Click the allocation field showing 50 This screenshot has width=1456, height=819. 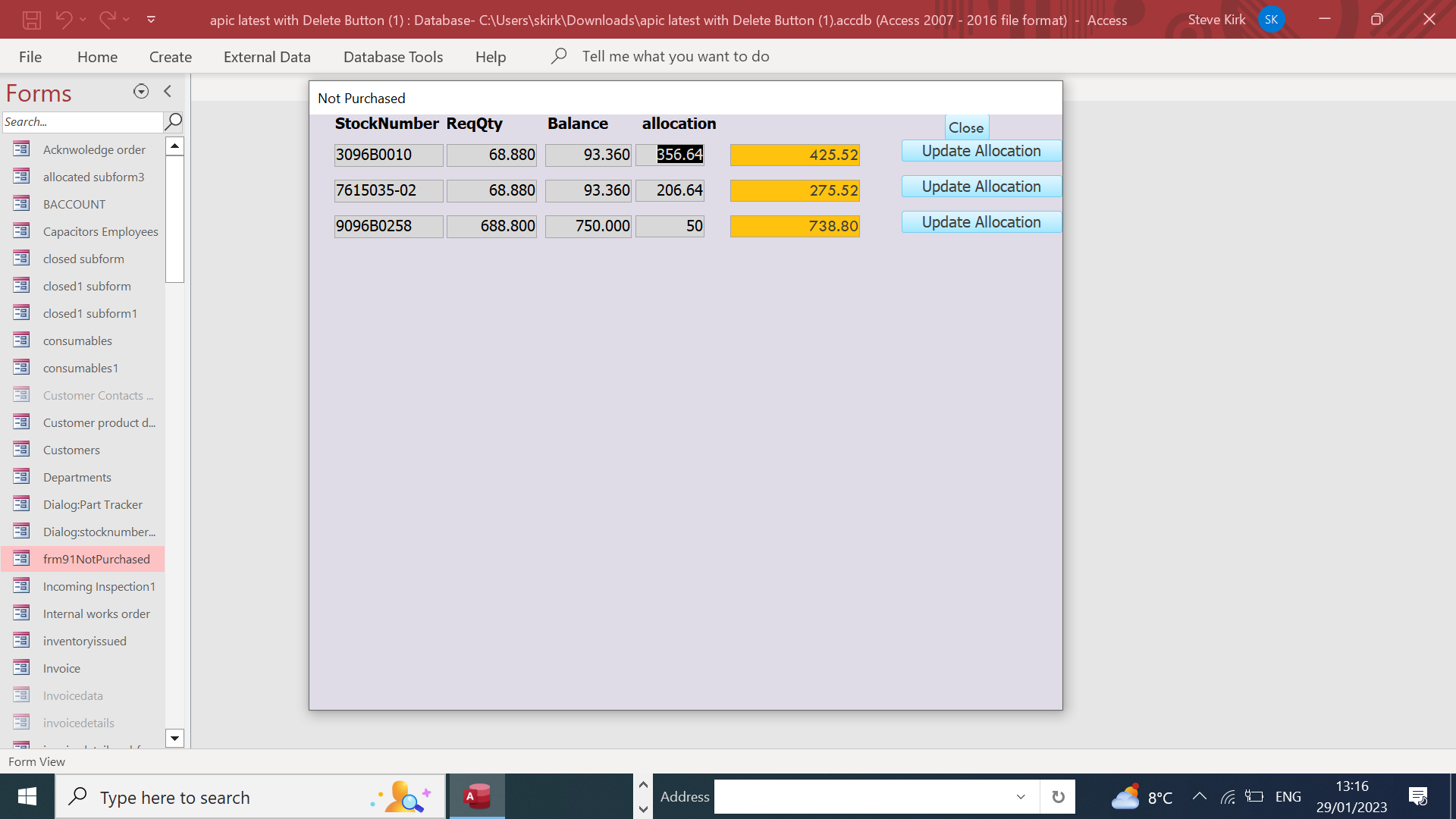(670, 226)
